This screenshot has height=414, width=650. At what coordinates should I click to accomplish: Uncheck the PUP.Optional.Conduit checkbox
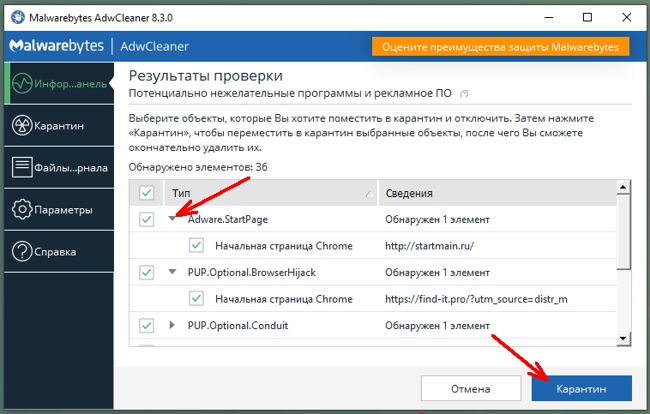(x=146, y=325)
